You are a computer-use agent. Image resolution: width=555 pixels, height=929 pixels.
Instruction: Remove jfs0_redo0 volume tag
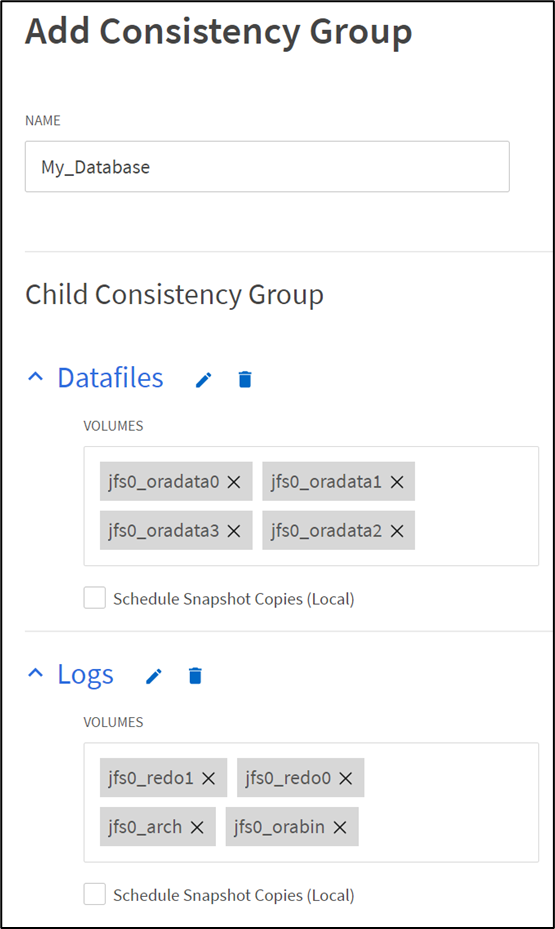345,779
